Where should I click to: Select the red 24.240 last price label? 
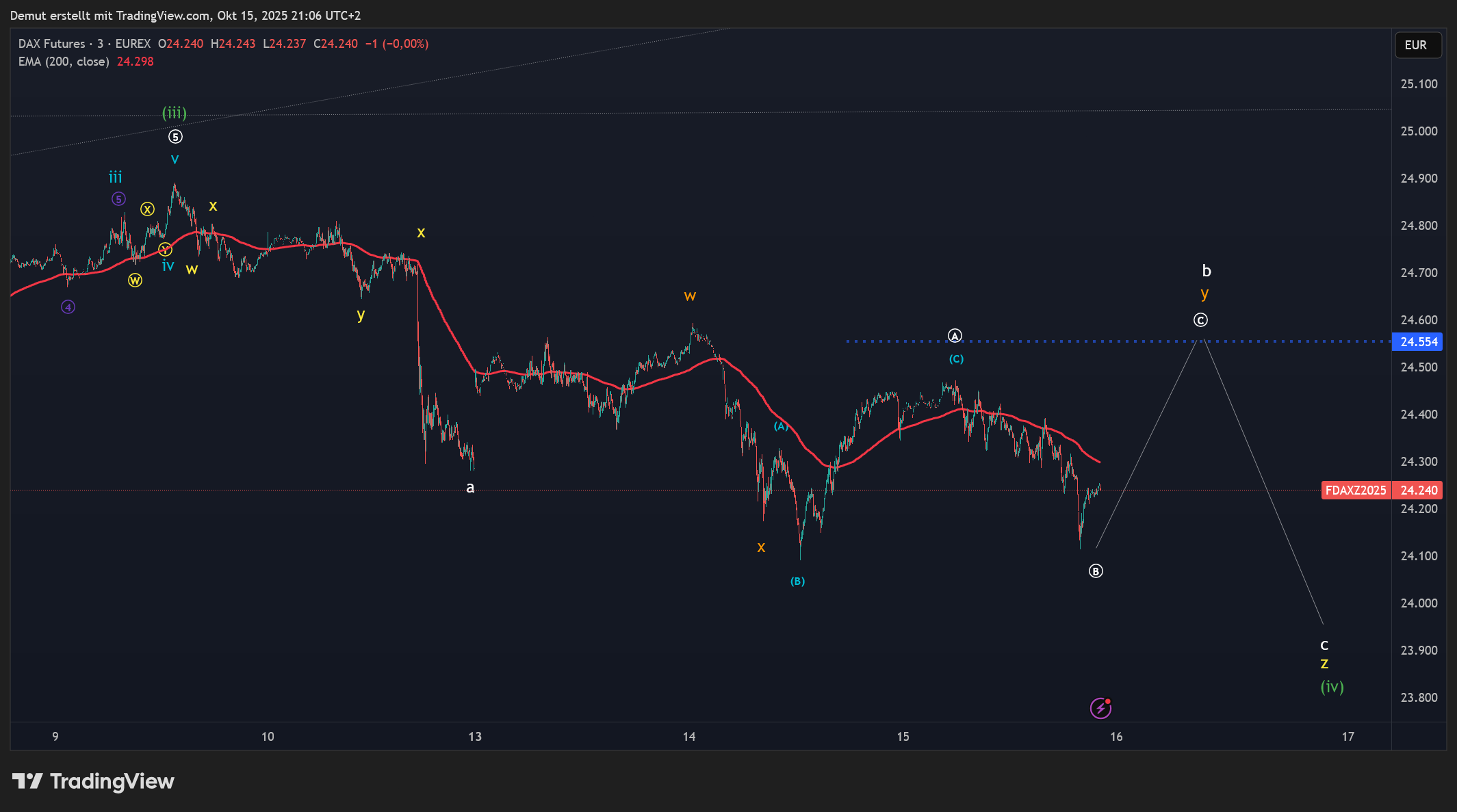pos(1418,490)
